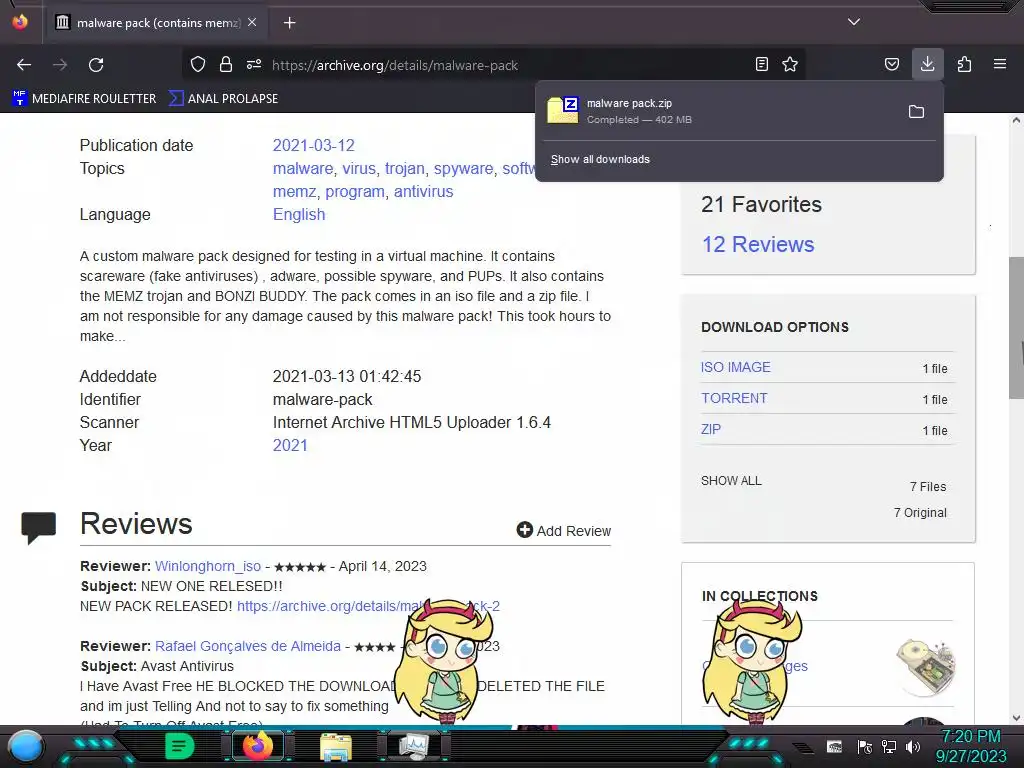
Task: Expand SHOW ALL download files
Action: 731,481
